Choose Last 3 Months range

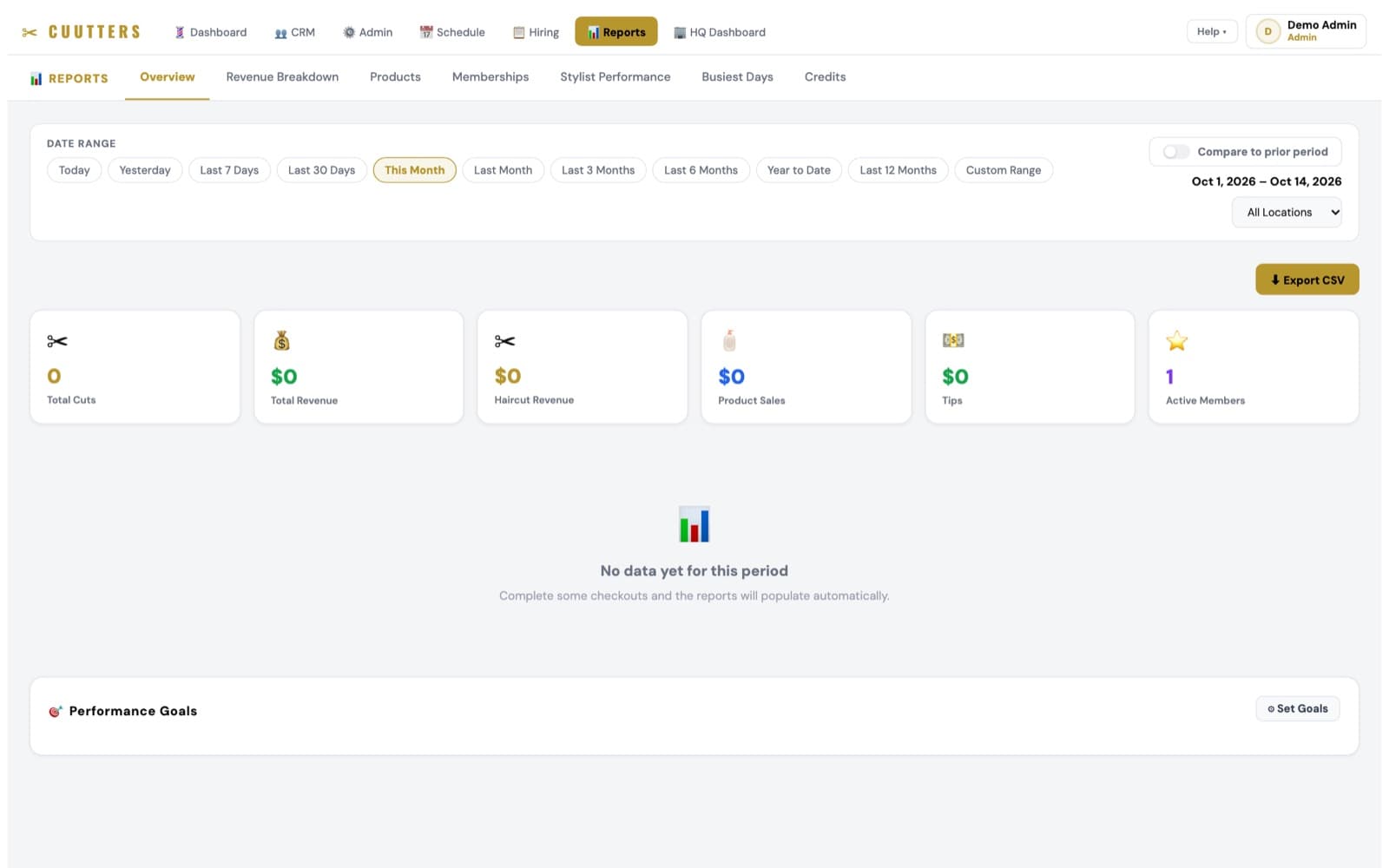(x=598, y=170)
